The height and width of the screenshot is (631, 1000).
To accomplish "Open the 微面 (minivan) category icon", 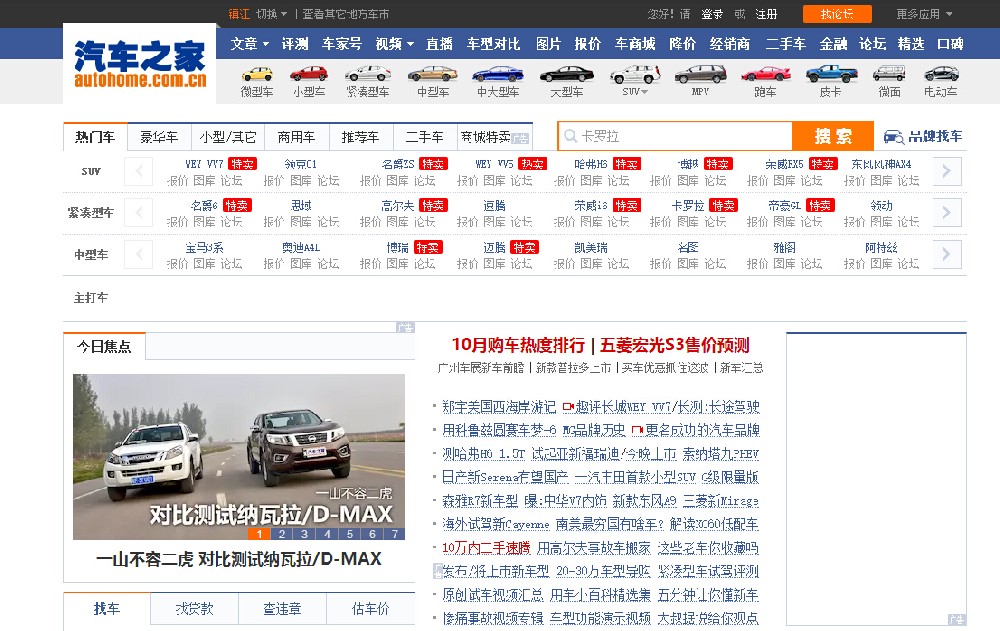I will coord(890,75).
